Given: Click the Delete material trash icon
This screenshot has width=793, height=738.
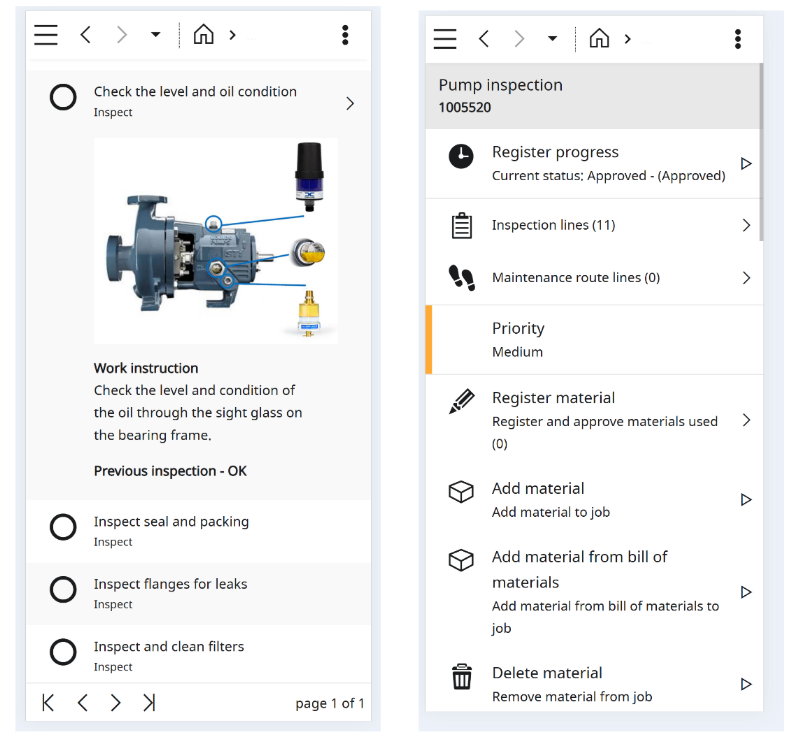Looking at the screenshot, I should 462,677.
